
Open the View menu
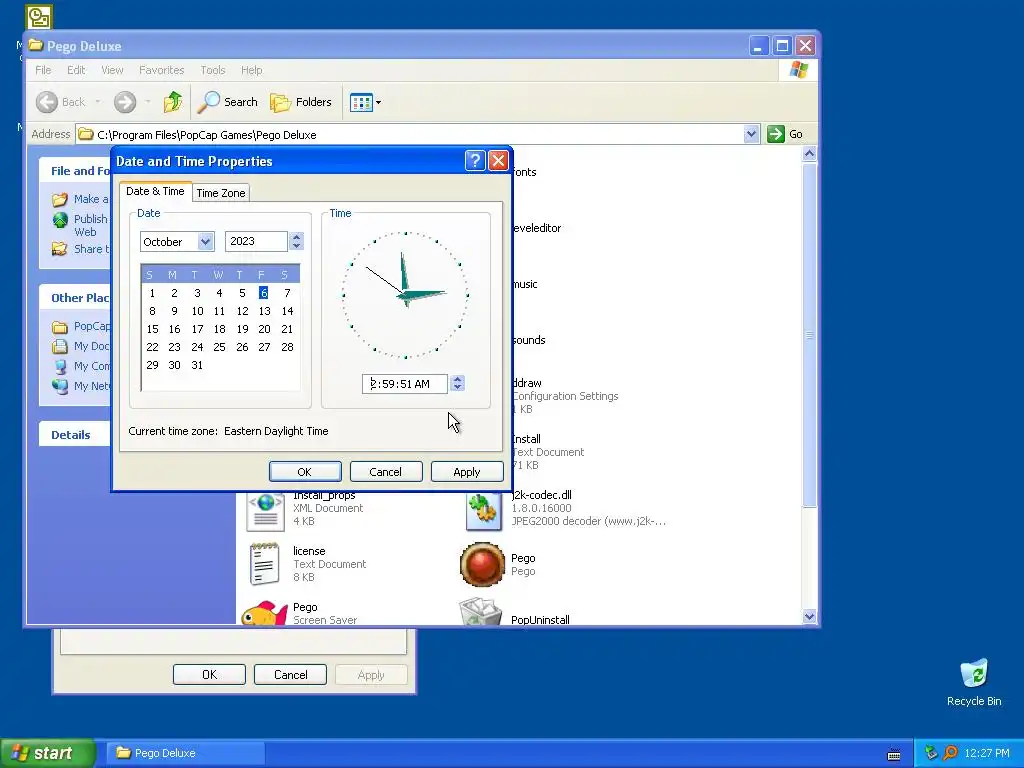tap(112, 70)
